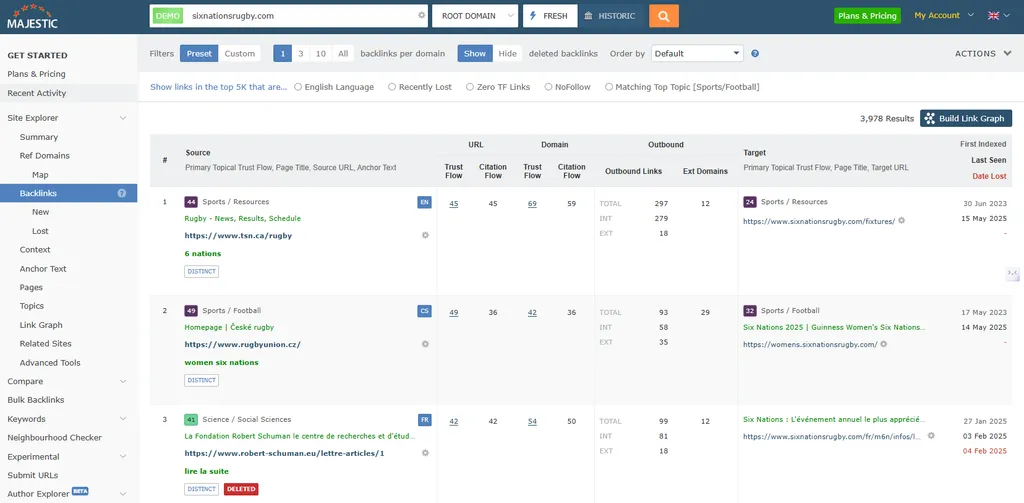Click the 'lire la suite' anchor text
Image resolution: width=1024 pixels, height=503 pixels.
(207, 471)
